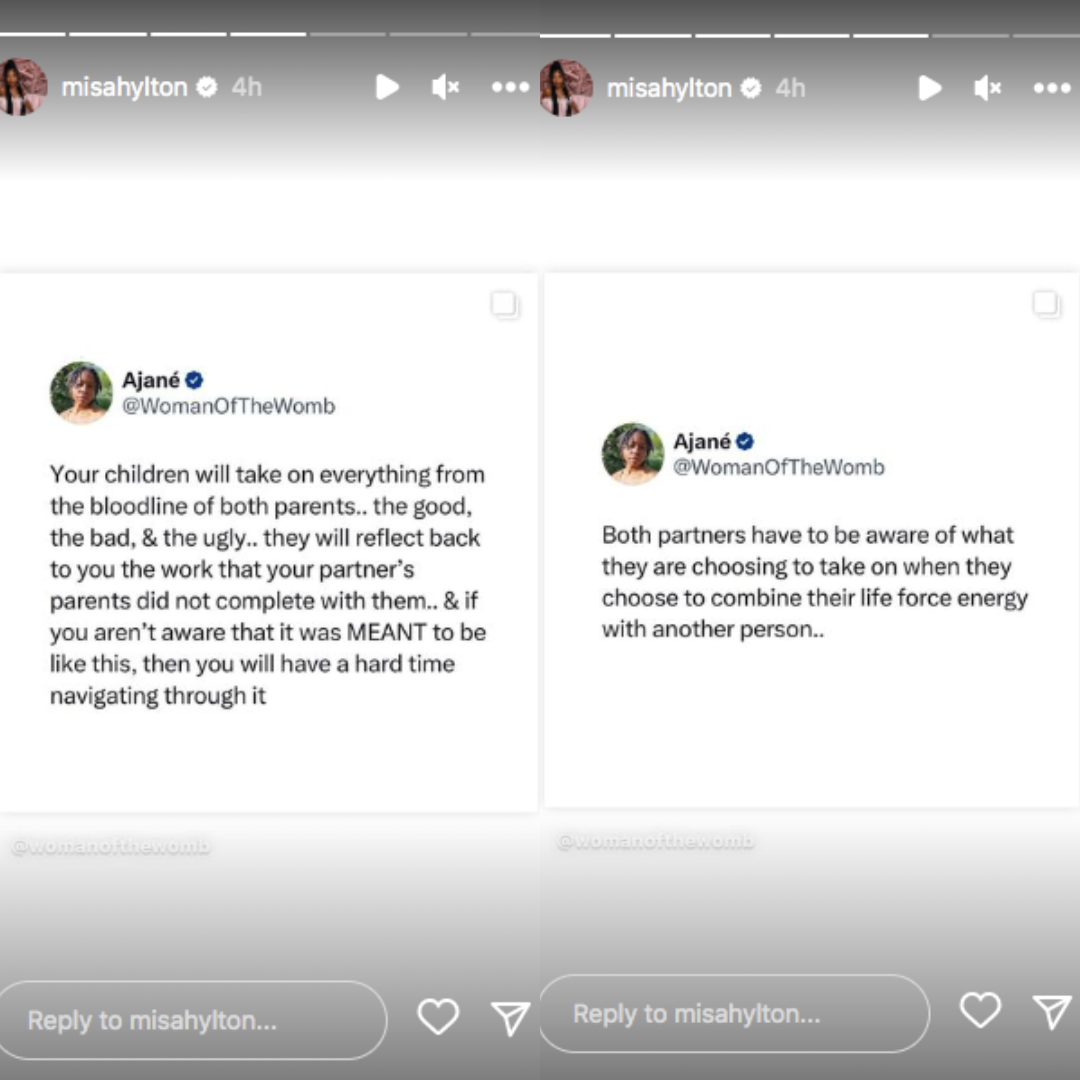This screenshot has width=1080, height=1080.
Task: Unmute sound on the right story
Action: (x=988, y=88)
